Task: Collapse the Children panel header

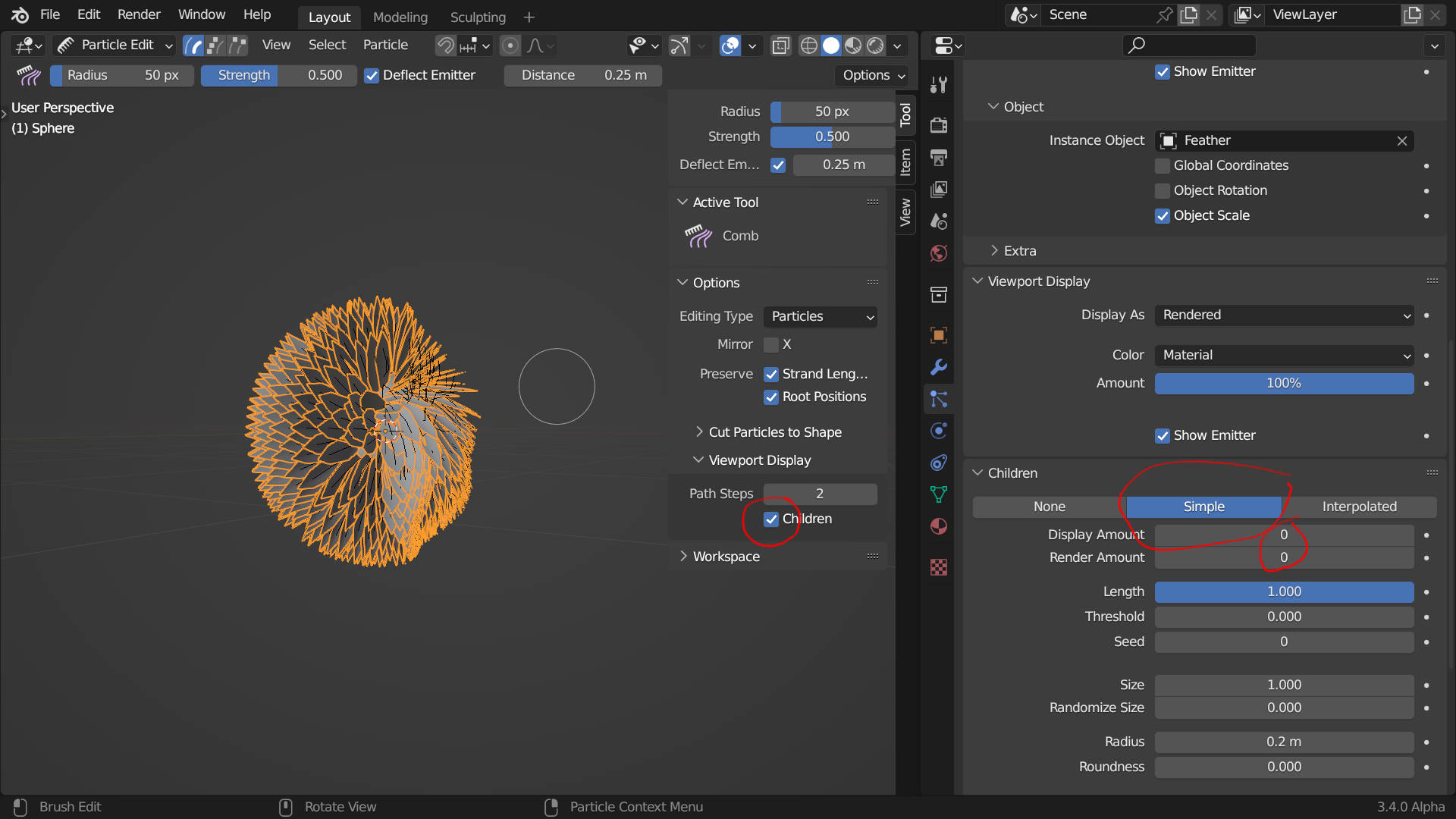Action: tap(1012, 472)
